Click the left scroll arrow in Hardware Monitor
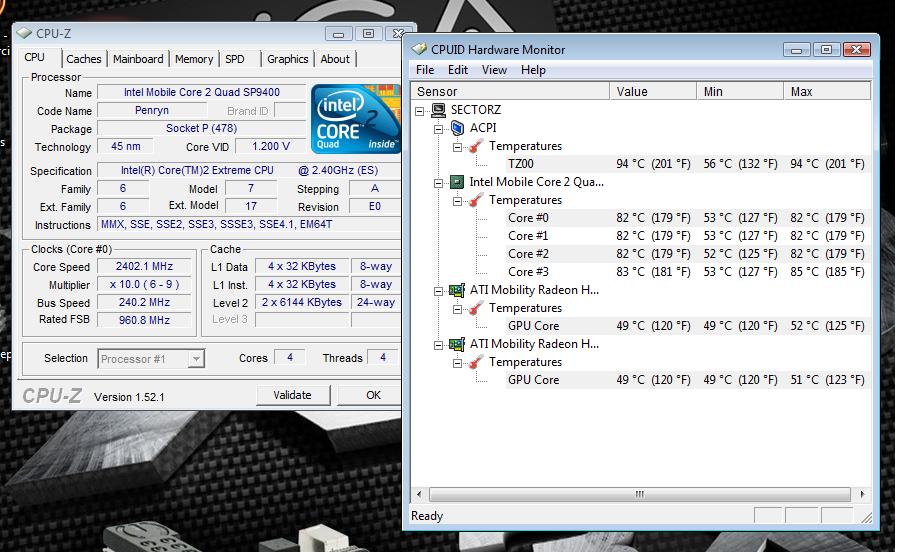Image resolution: width=905 pixels, height=552 pixels. click(419, 494)
